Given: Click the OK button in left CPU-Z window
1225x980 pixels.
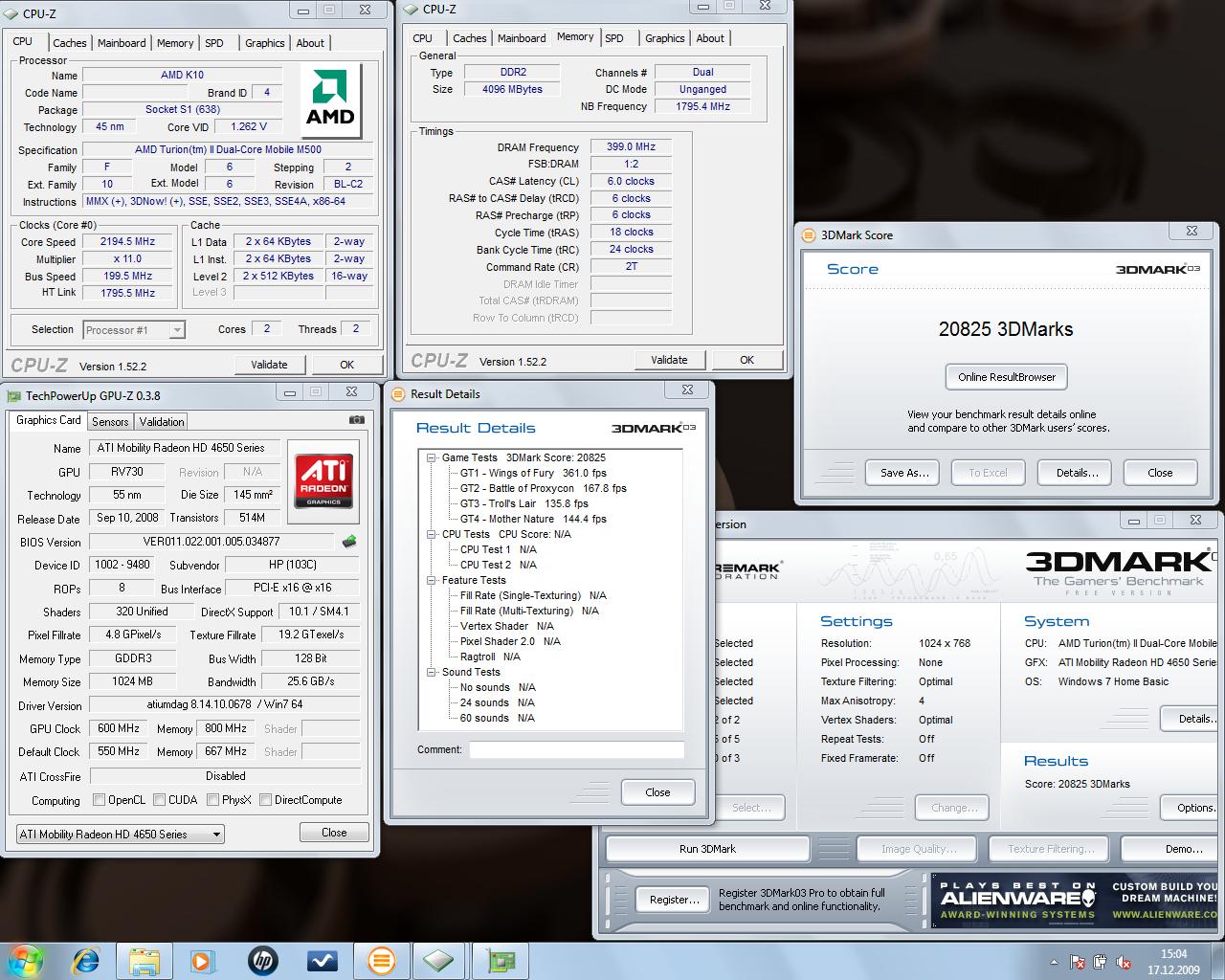Looking at the screenshot, I should click(x=346, y=365).
